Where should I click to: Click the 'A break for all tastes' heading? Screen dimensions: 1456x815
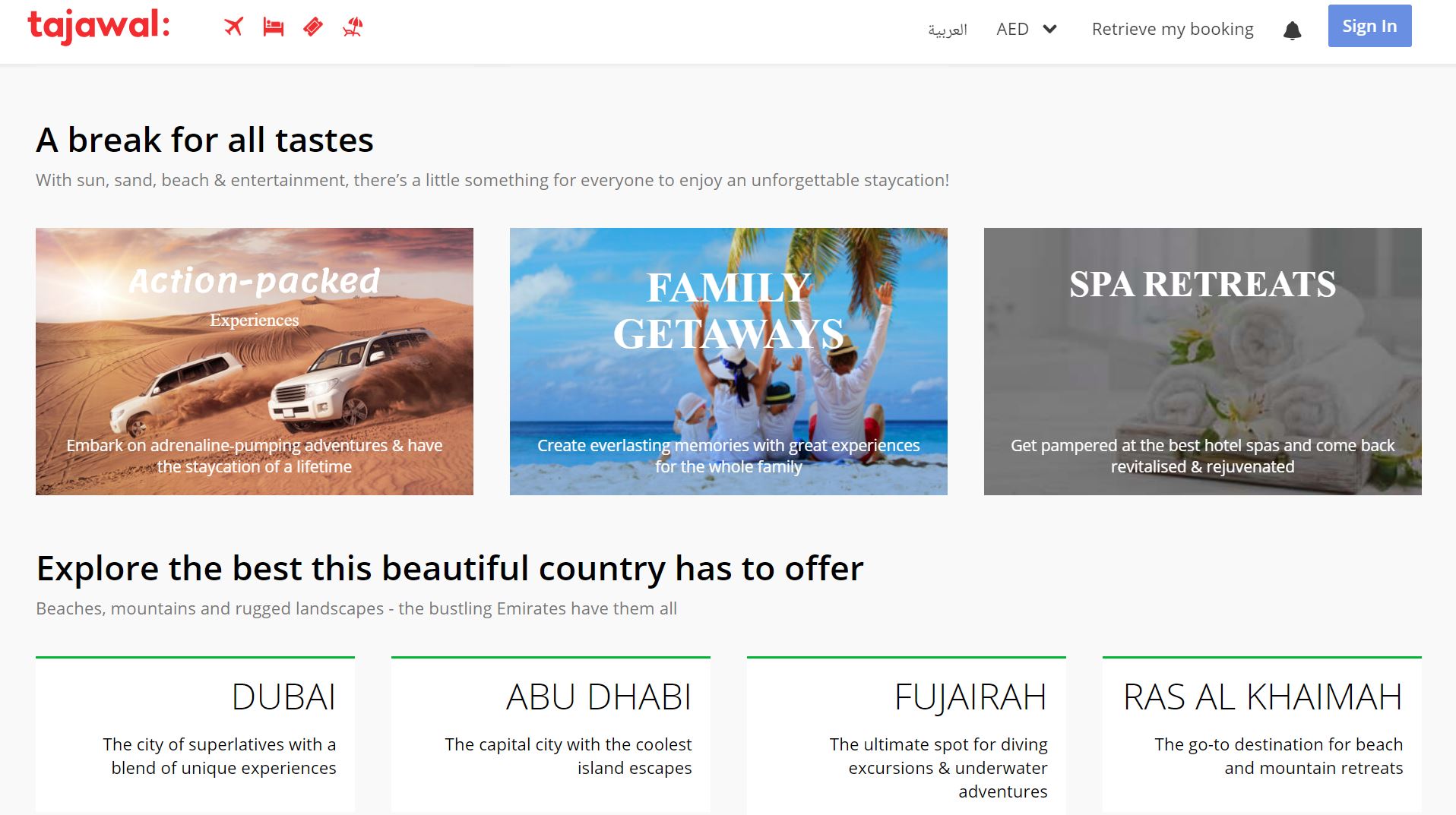coord(204,141)
